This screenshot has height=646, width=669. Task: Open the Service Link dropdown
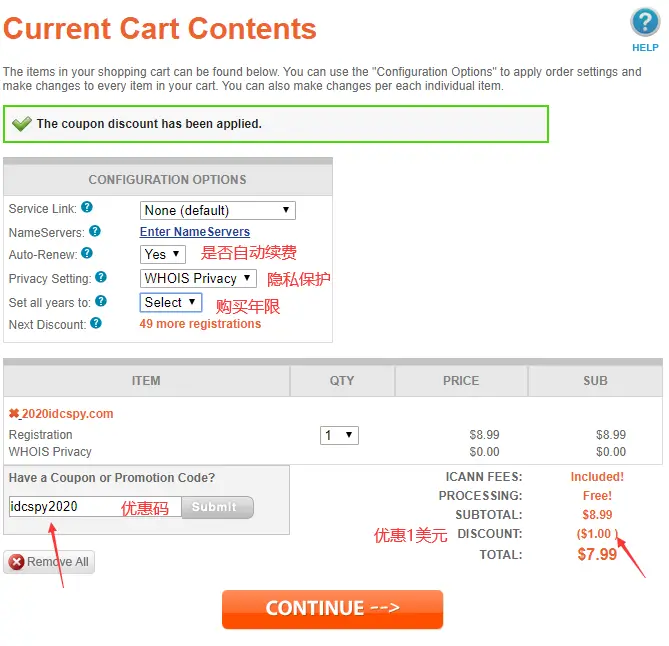[x=218, y=210]
